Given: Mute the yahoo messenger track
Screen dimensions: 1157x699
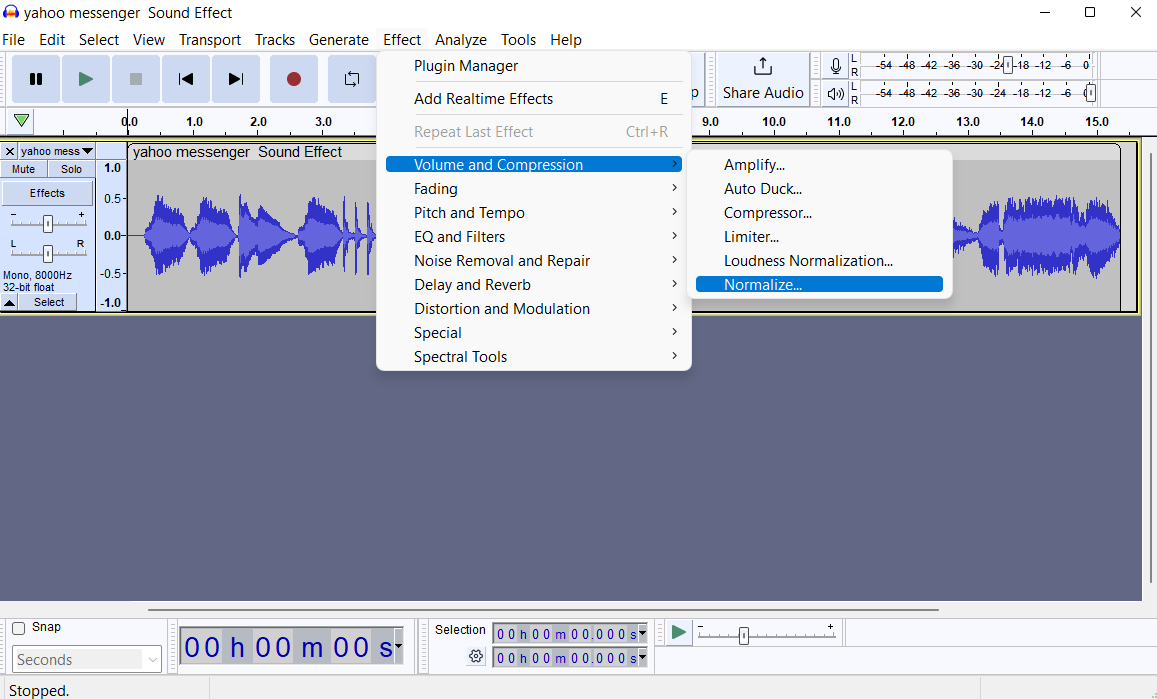Looking at the screenshot, I should [23, 169].
